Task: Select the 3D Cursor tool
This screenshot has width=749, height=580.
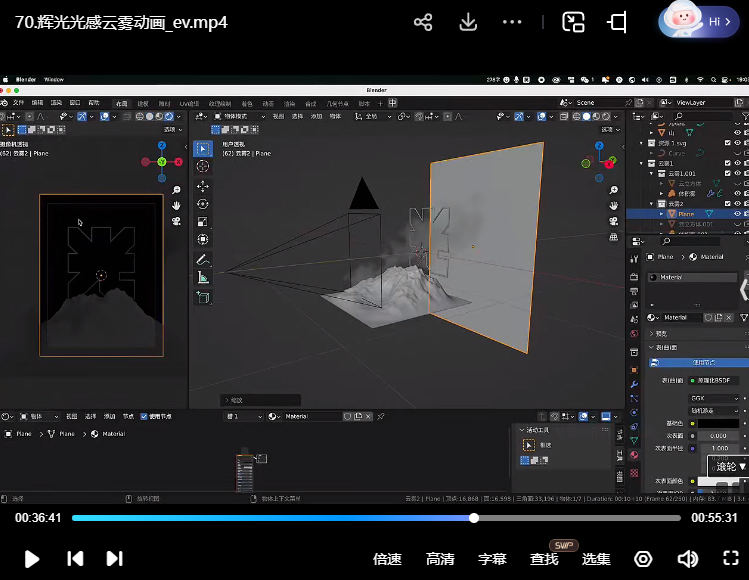Action: [203, 167]
